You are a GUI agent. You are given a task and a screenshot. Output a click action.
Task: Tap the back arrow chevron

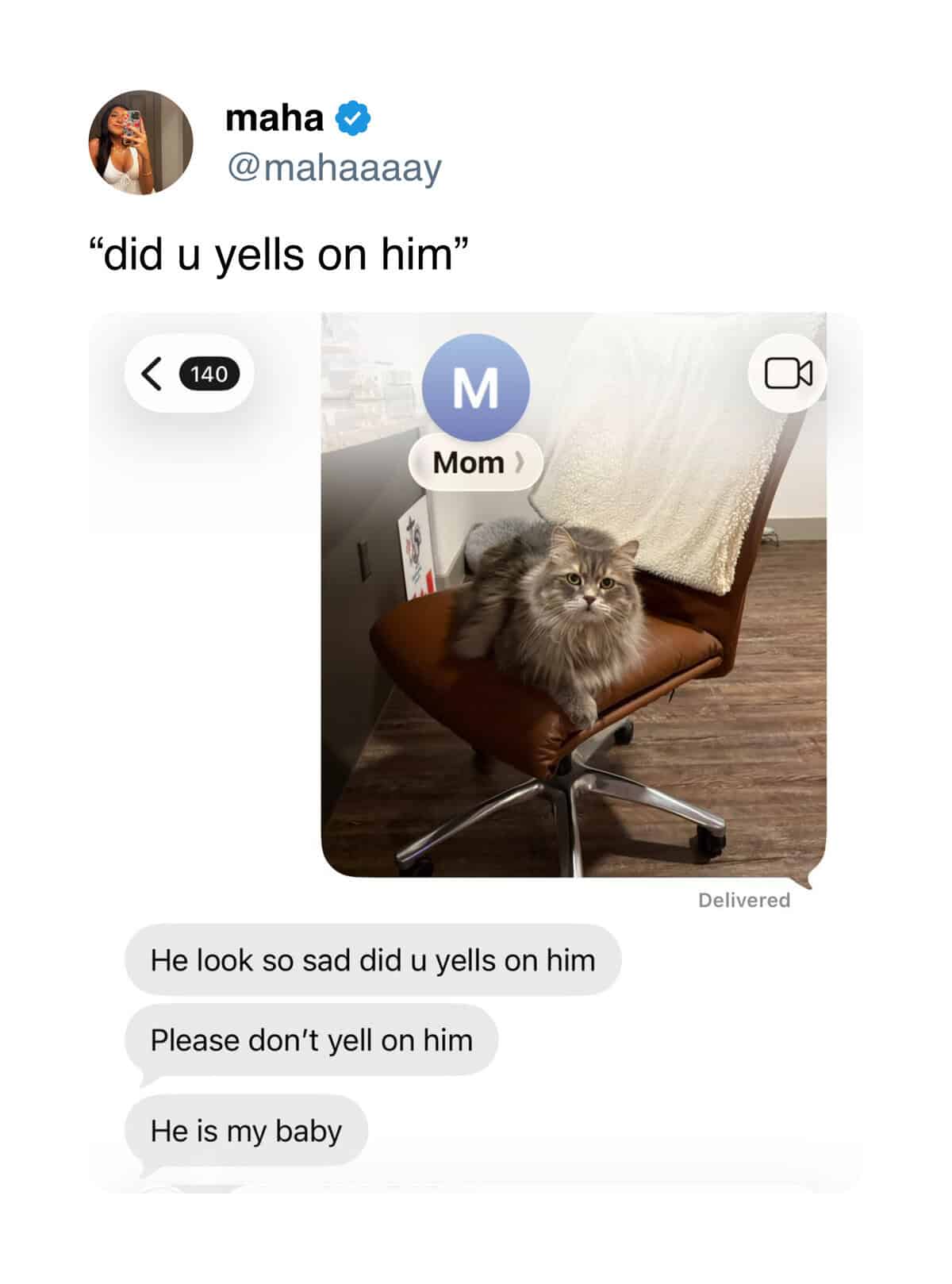[x=152, y=374]
